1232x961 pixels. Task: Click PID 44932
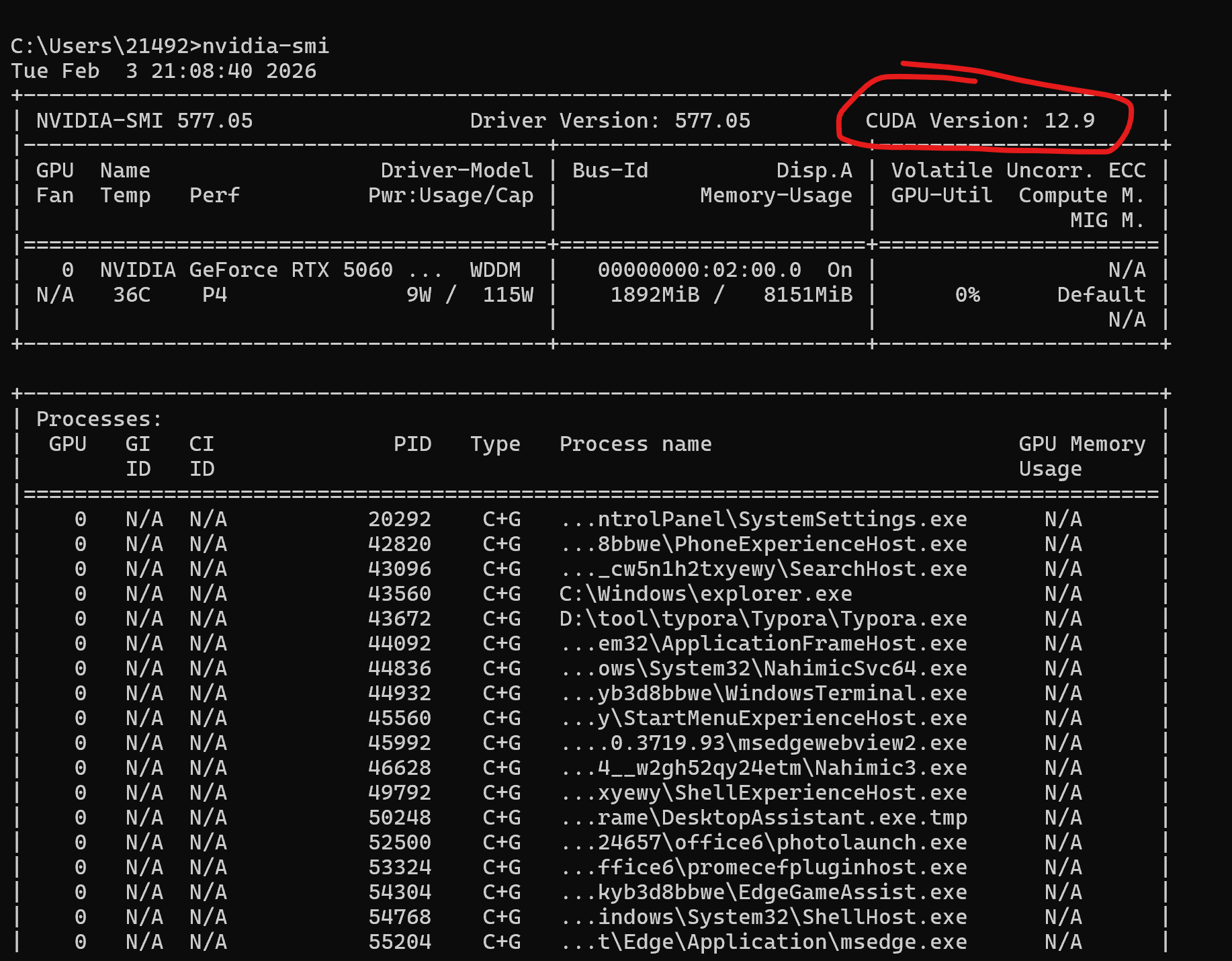[x=400, y=694]
